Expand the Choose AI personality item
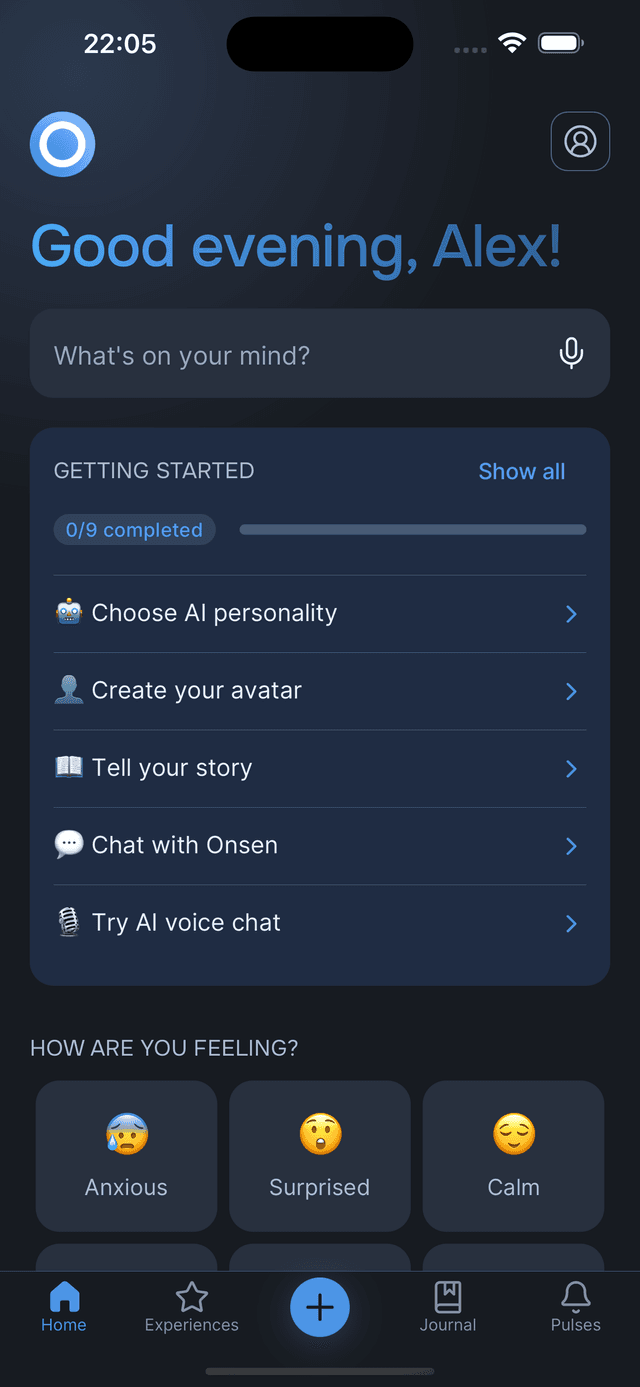Image resolution: width=640 pixels, height=1387 pixels. 320,613
